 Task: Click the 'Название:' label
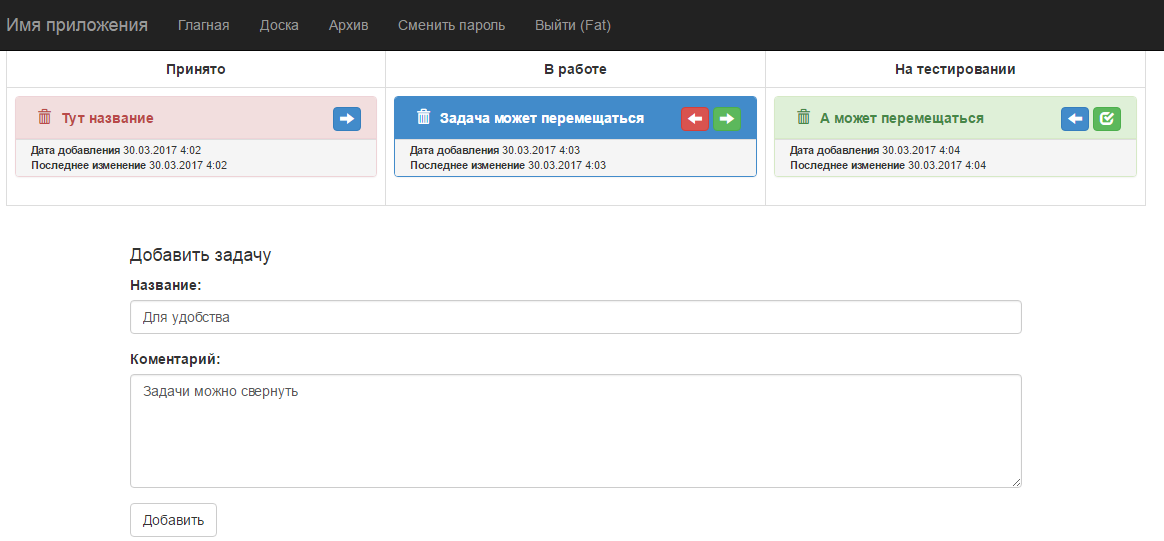pos(166,285)
